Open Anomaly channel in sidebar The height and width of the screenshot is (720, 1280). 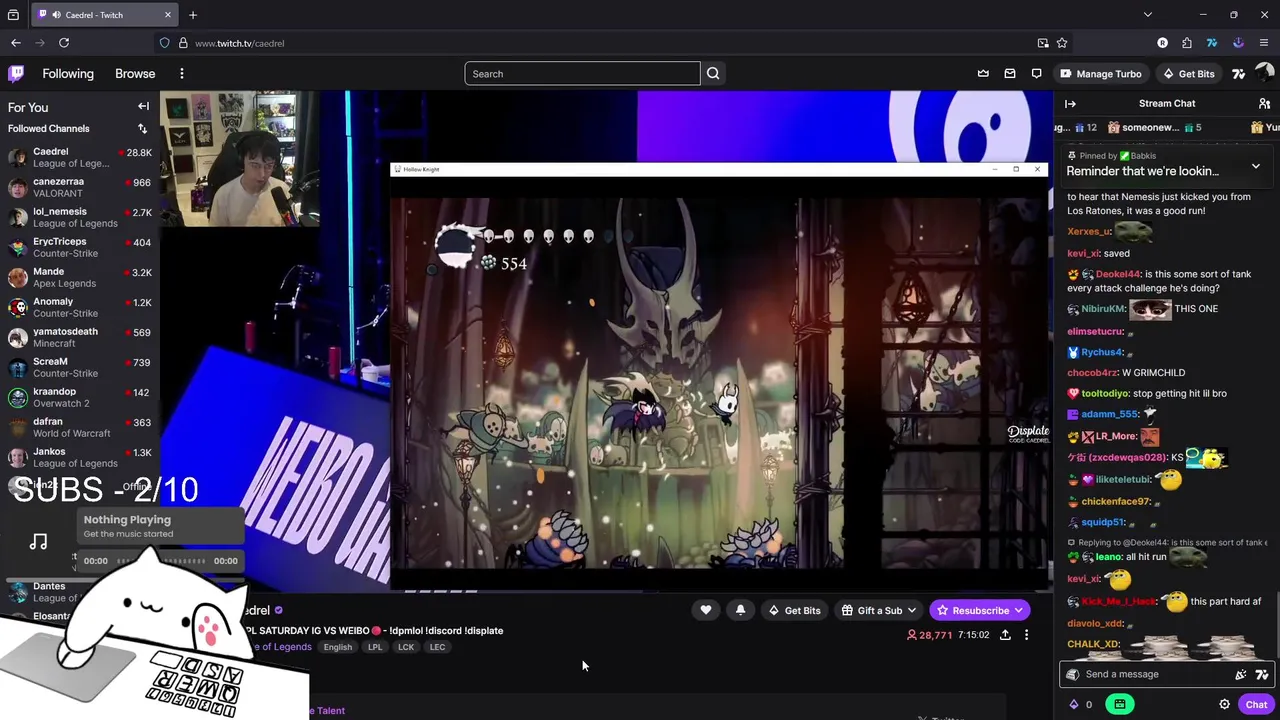[x=80, y=307]
